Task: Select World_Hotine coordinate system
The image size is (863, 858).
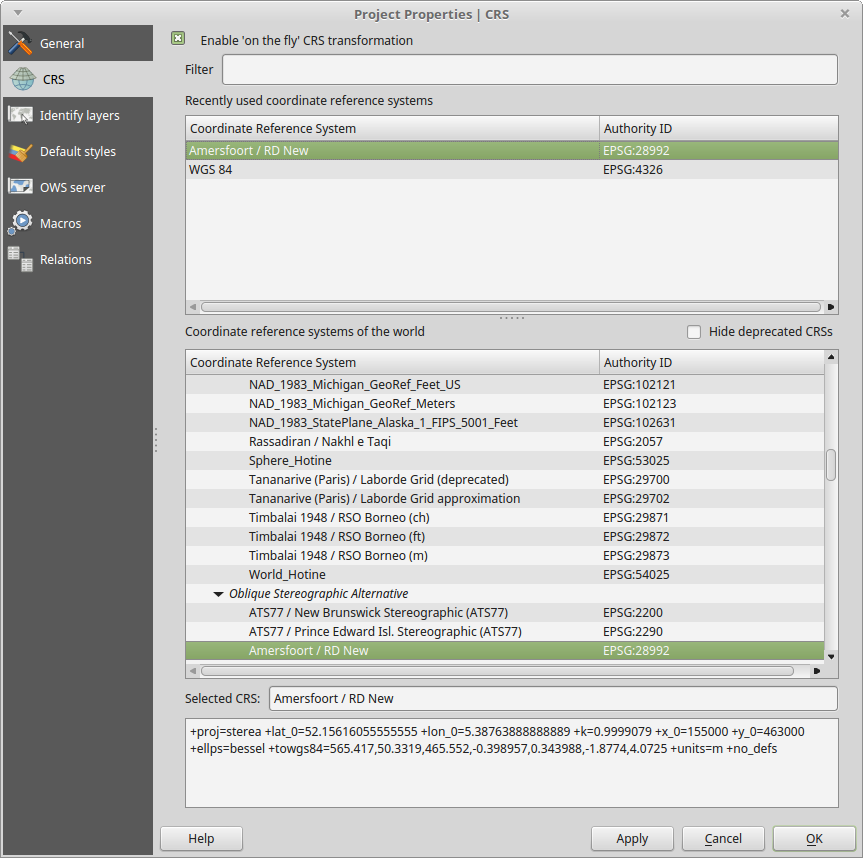Action: pyautogui.click(x=287, y=575)
